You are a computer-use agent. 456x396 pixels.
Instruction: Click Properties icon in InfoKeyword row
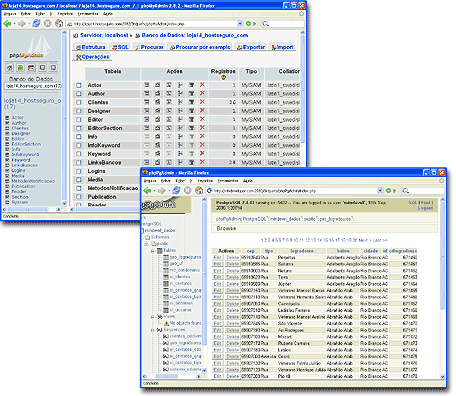(158, 145)
